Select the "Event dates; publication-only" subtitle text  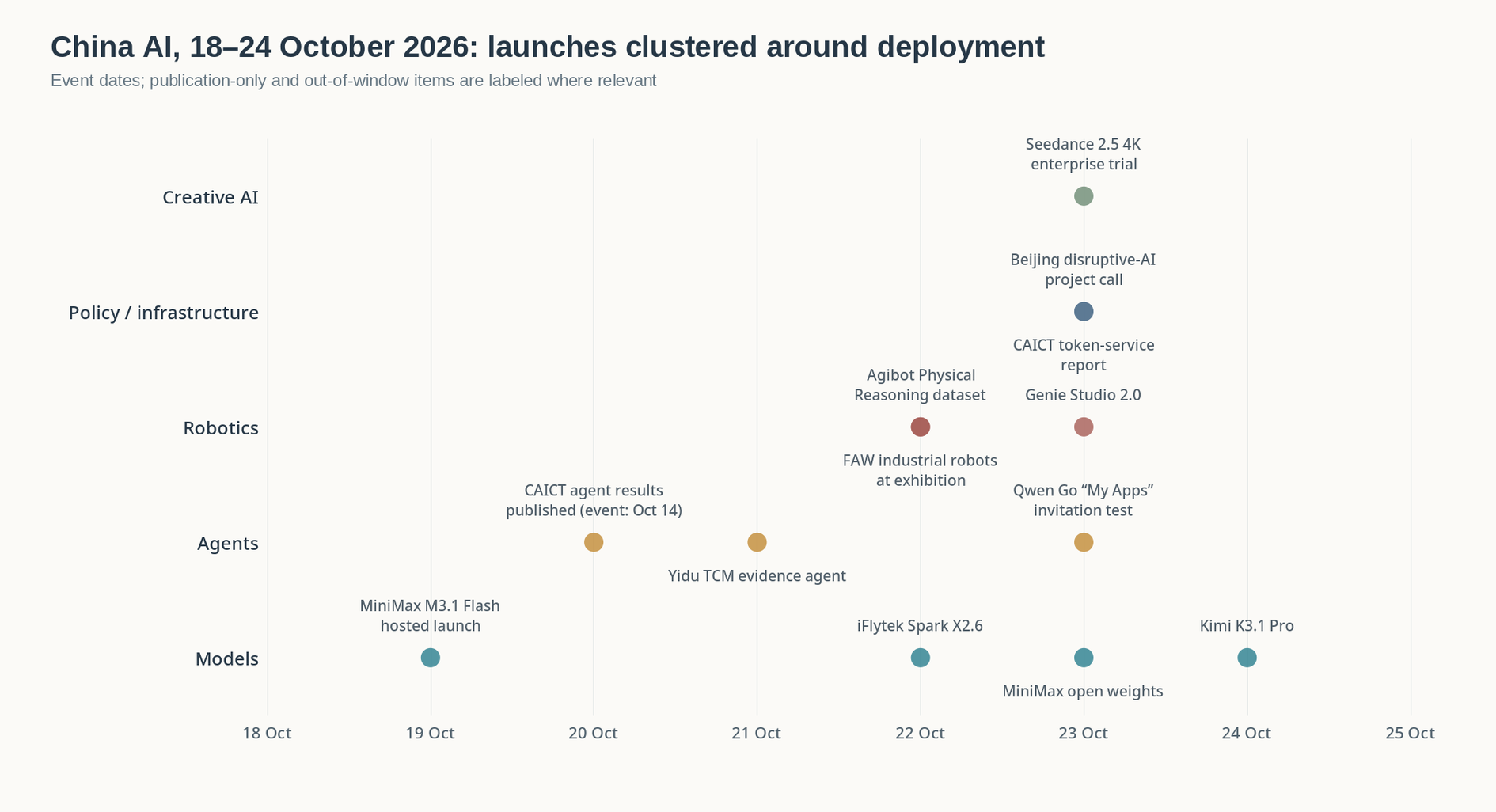354,81
